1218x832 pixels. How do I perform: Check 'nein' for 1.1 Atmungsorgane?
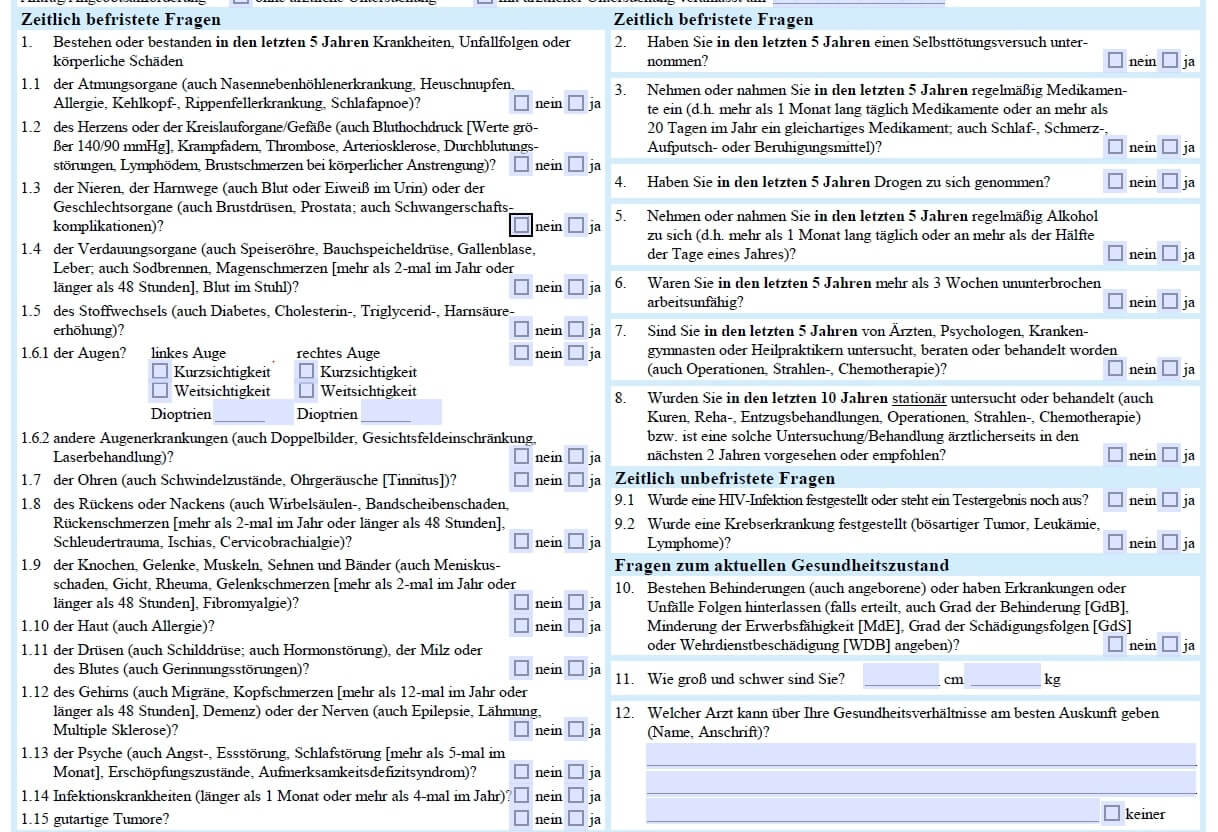coord(522,102)
